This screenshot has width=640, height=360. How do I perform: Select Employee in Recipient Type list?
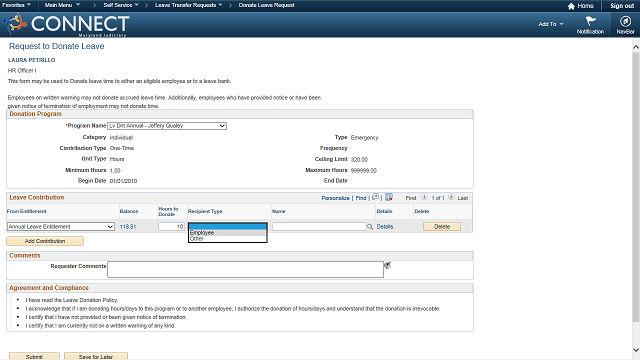(x=227, y=233)
